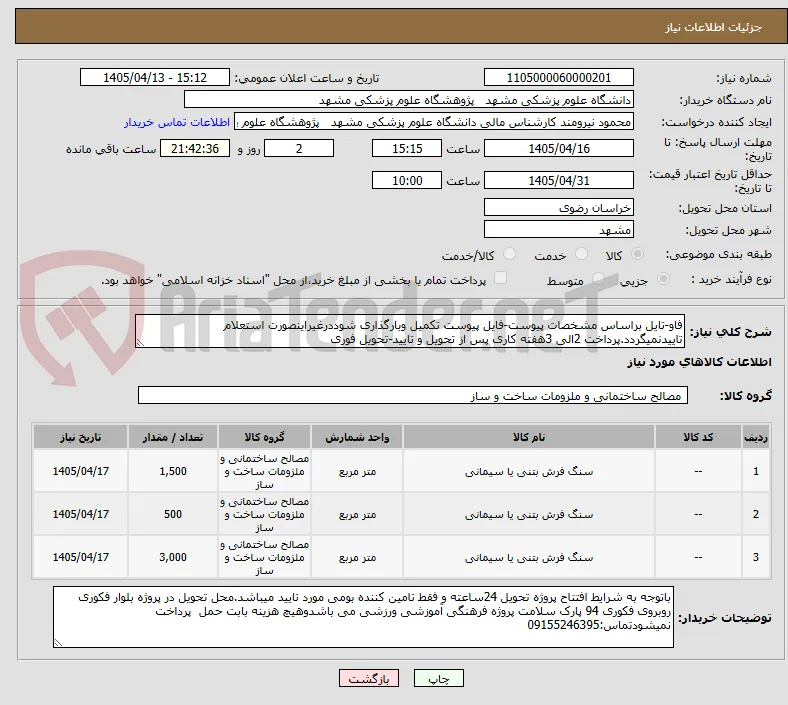Click row 1 unit متر مربع
The image size is (788, 705).
(x=357, y=471)
